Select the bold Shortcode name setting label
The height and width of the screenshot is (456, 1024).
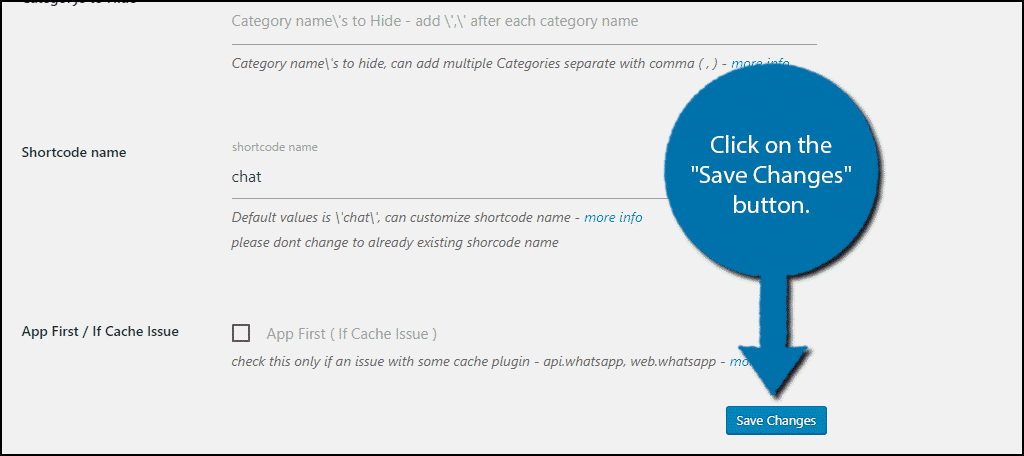tap(74, 152)
